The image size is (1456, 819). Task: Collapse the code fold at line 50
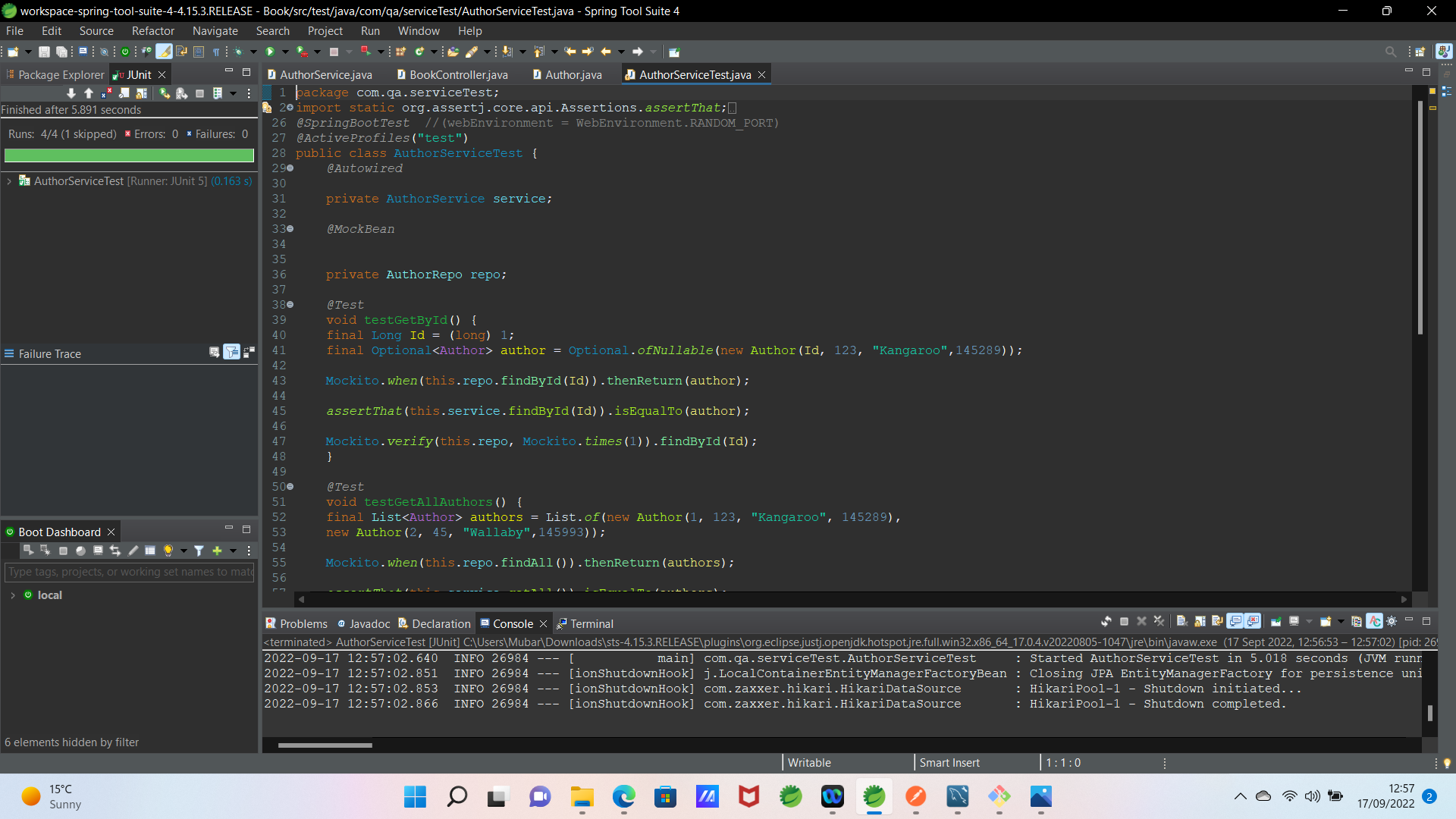point(290,487)
